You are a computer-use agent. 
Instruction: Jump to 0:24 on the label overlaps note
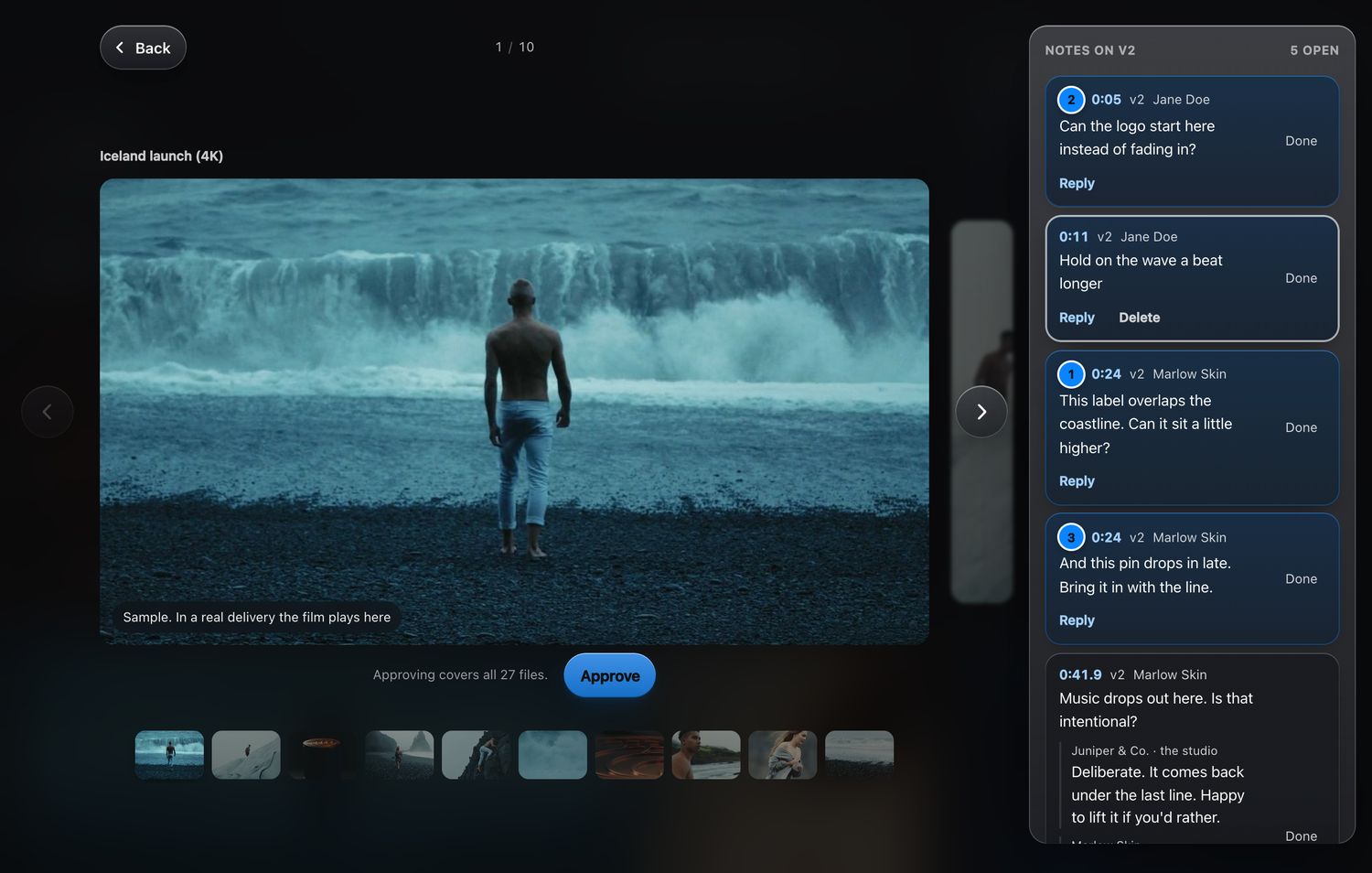(x=1106, y=374)
